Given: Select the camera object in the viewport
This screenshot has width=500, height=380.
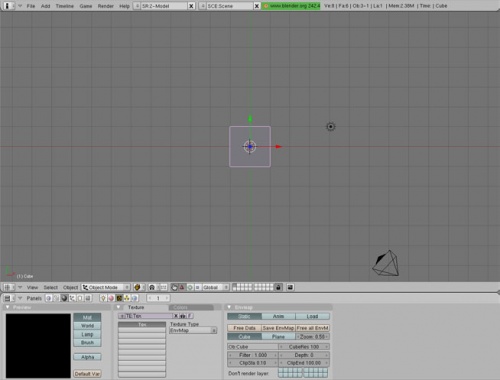Looking at the screenshot, I should [x=385, y=263].
